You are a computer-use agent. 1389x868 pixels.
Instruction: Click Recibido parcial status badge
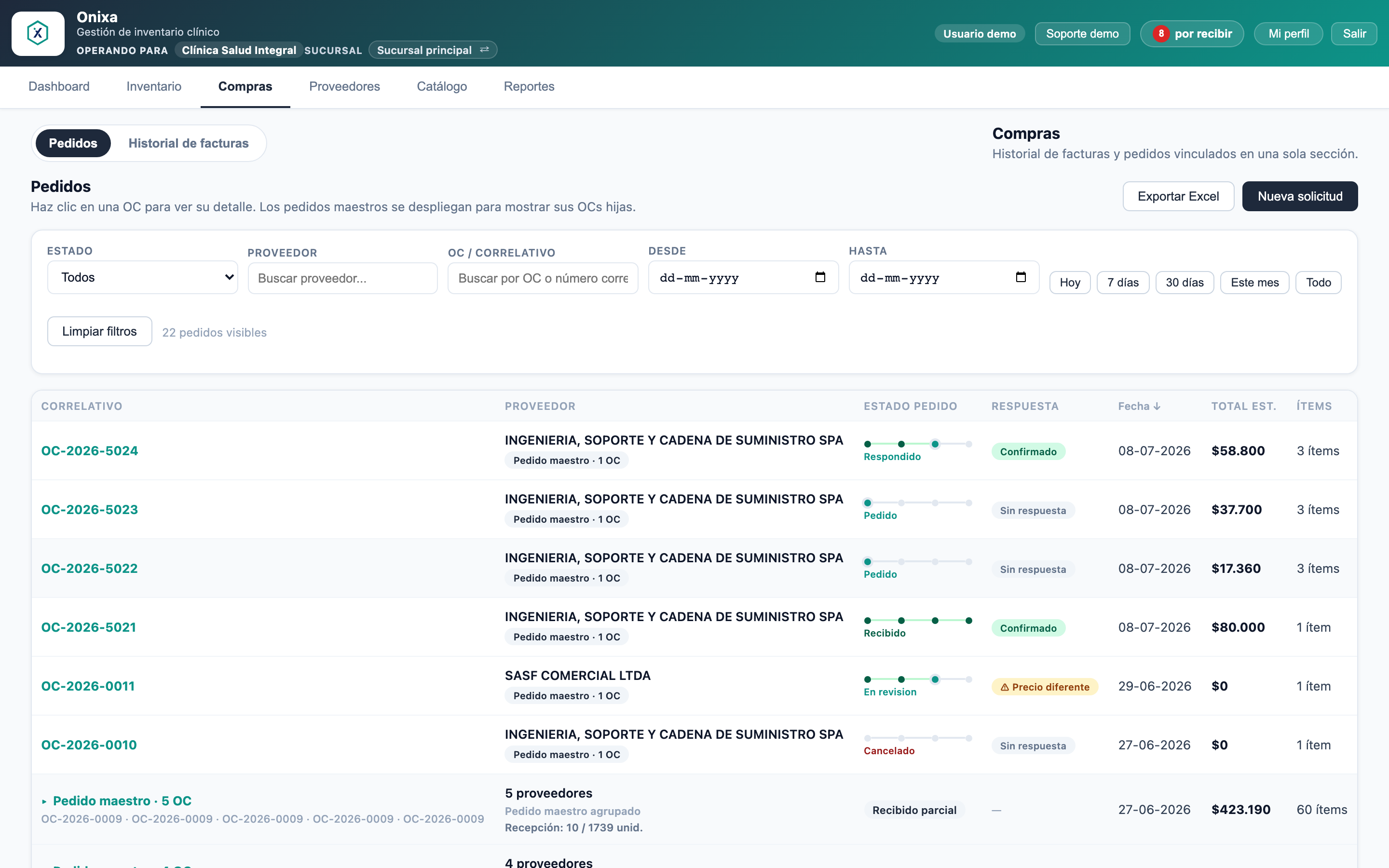click(x=914, y=810)
